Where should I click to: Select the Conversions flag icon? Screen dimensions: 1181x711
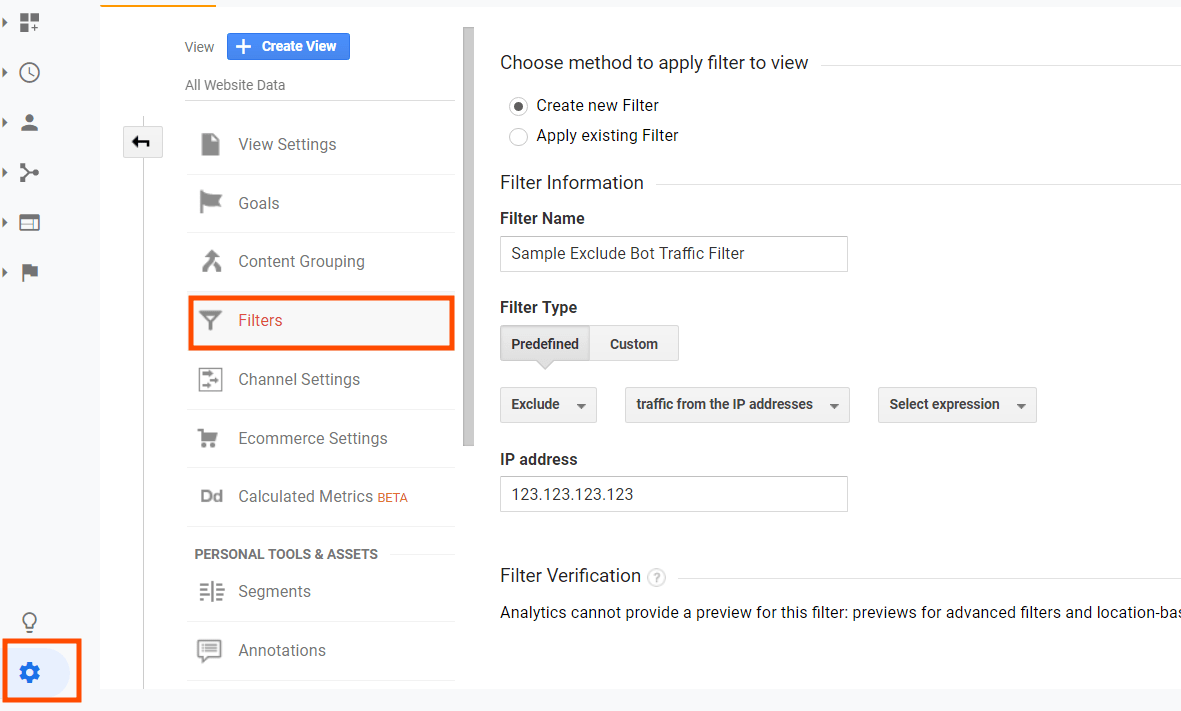29,272
